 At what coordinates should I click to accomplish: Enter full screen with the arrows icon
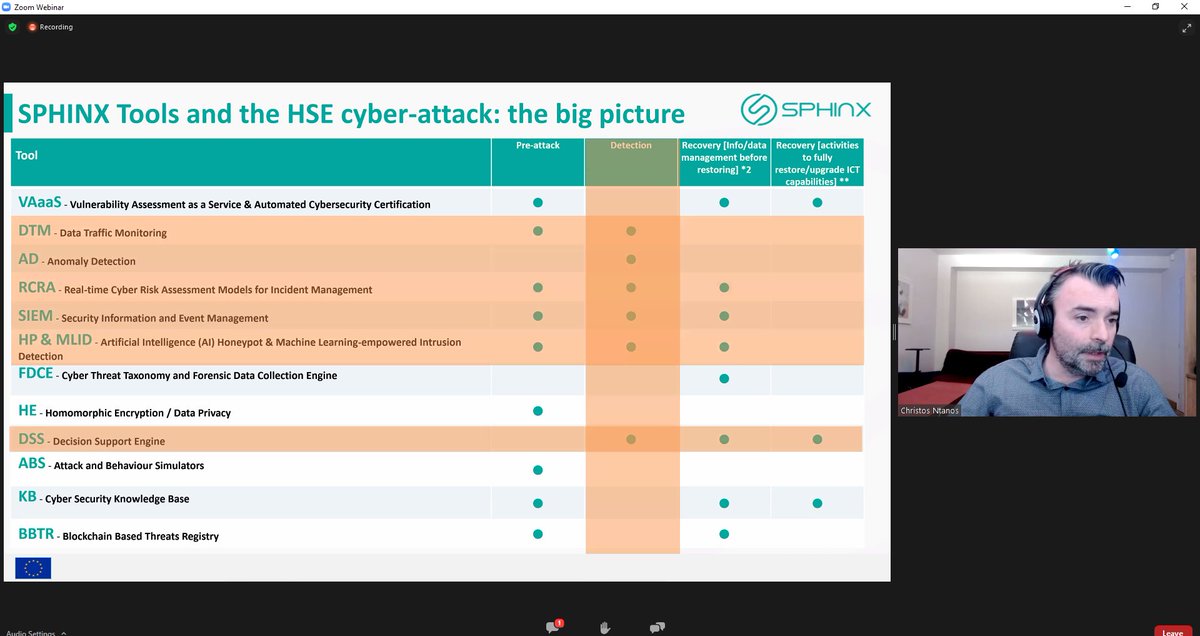1186,27
